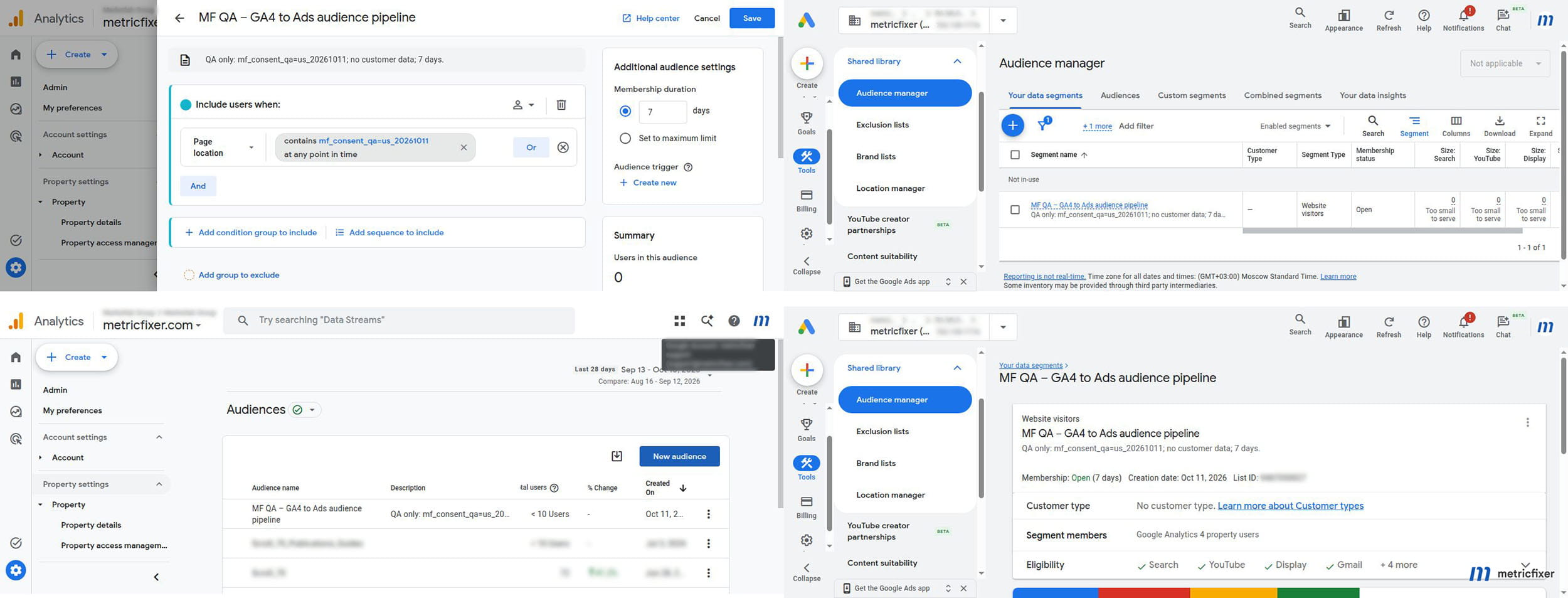Click the New audience button
The height and width of the screenshot is (598, 1568).
[679, 456]
